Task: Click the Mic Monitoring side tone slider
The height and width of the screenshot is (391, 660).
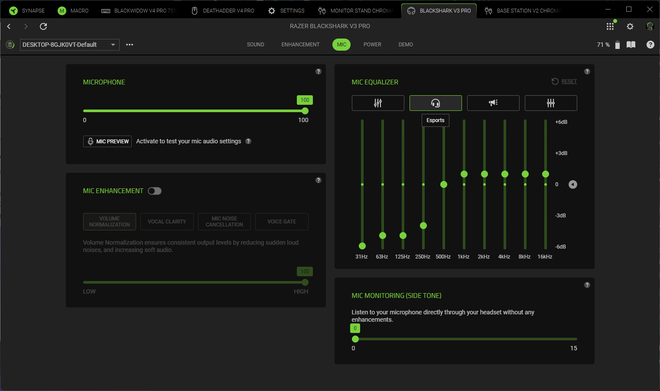Action: coord(464,339)
